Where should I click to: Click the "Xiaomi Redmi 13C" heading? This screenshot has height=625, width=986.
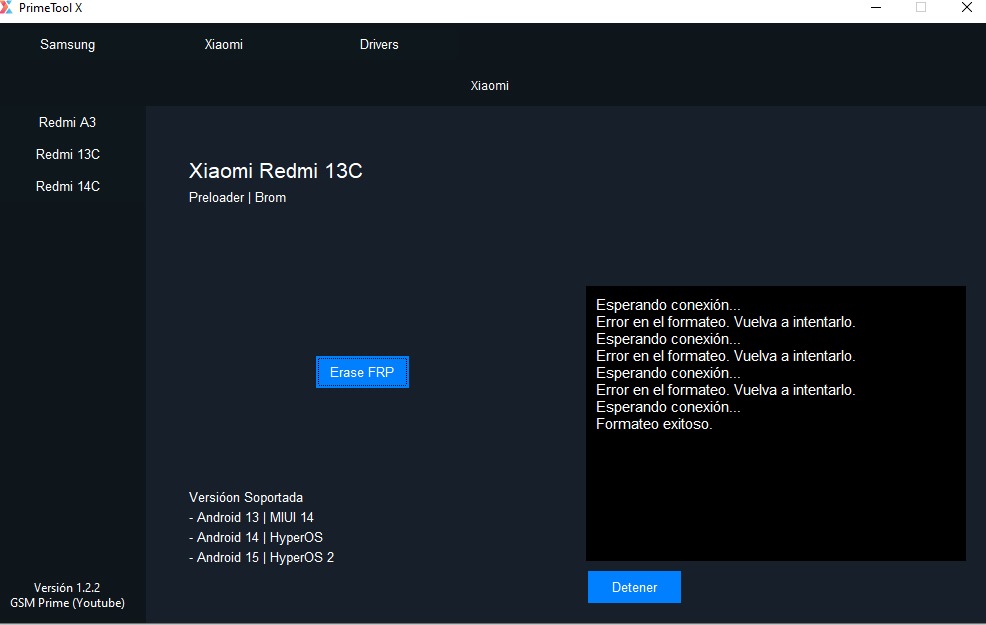(x=276, y=171)
